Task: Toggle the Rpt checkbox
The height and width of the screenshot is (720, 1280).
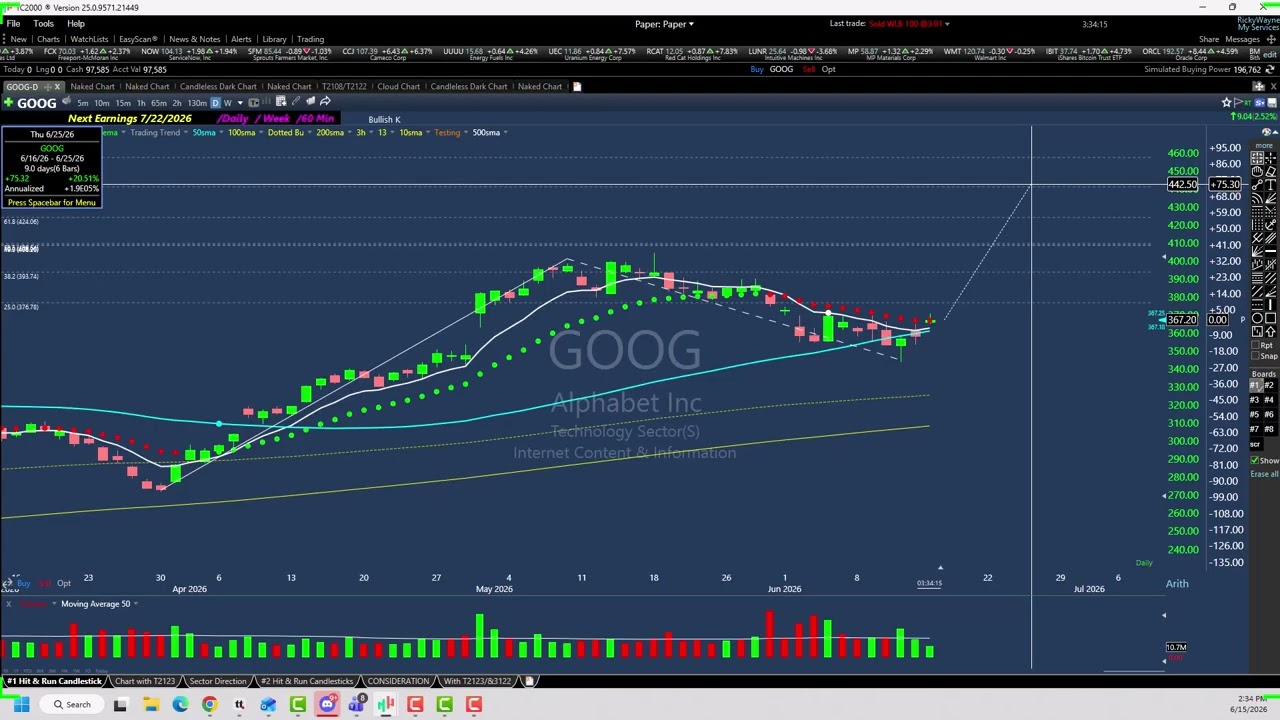Action: [1254, 345]
